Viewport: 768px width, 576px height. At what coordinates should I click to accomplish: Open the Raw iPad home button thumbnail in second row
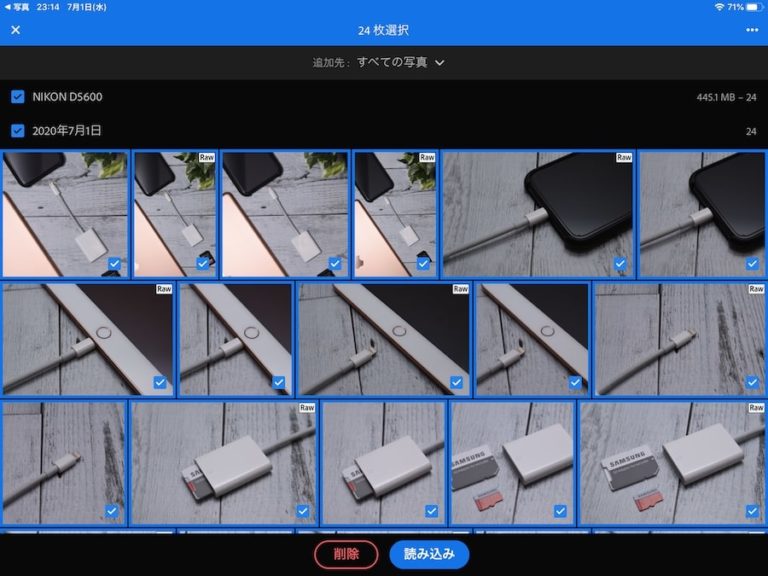coord(88,339)
